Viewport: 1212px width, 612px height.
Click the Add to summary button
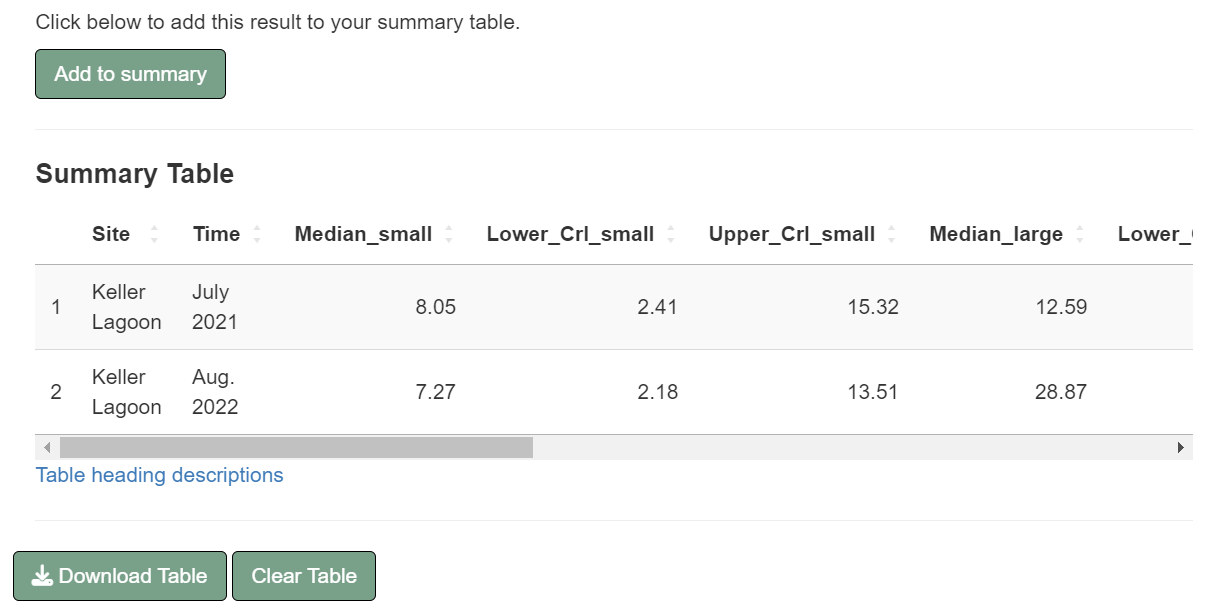[x=130, y=74]
